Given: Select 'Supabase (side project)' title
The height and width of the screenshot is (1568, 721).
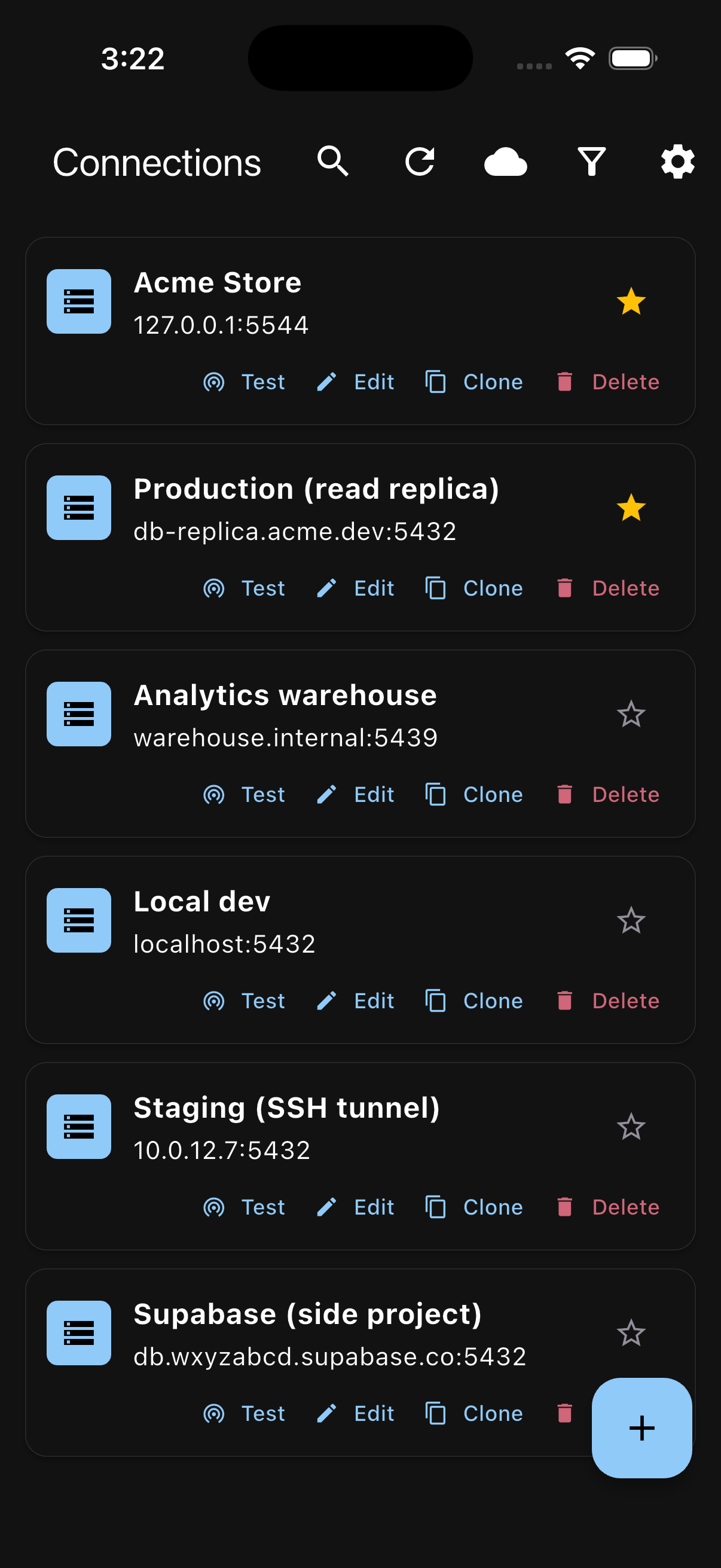Looking at the screenshot, I should tap(308, 1315).
